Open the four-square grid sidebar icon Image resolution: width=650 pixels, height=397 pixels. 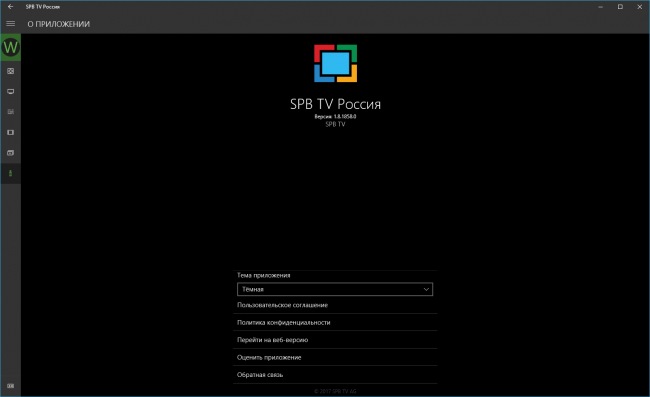point(10,71)
